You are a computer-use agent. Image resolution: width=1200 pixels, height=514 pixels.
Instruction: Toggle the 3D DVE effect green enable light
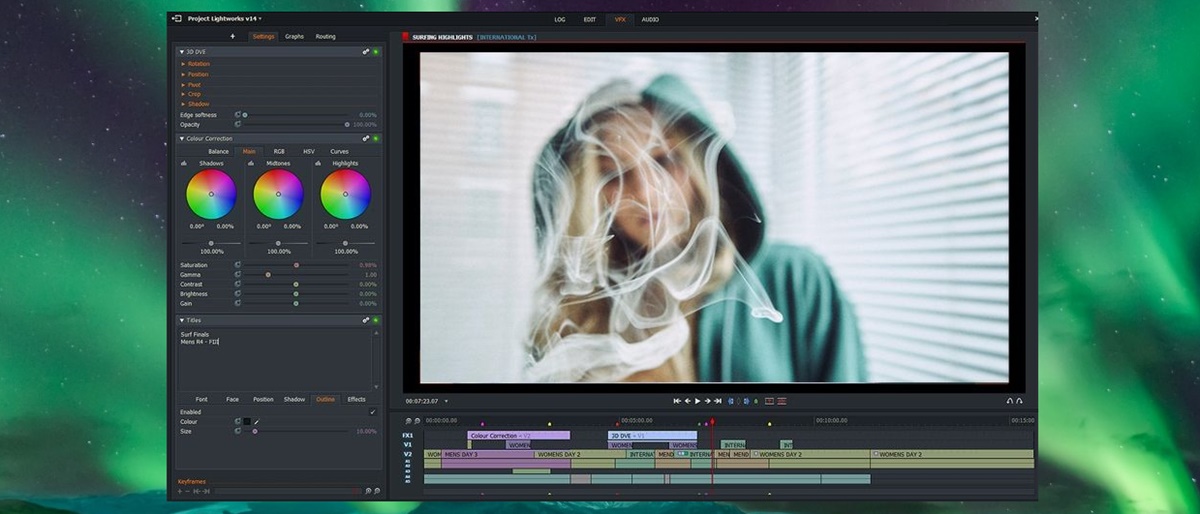(376, 52)
